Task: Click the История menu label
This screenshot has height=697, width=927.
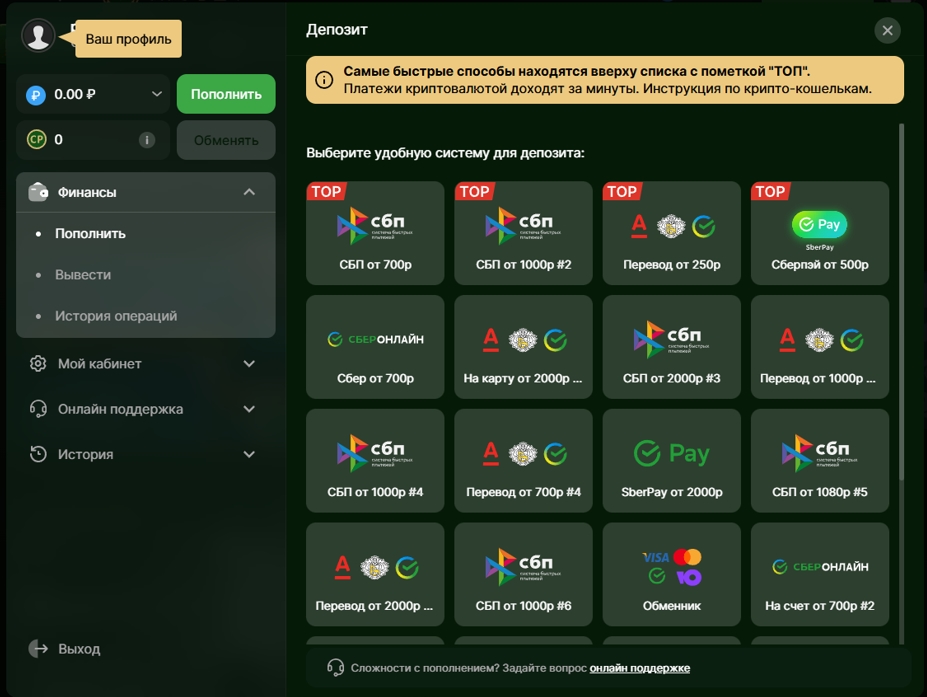Action: pyautogui.click(x=86, y=454)
